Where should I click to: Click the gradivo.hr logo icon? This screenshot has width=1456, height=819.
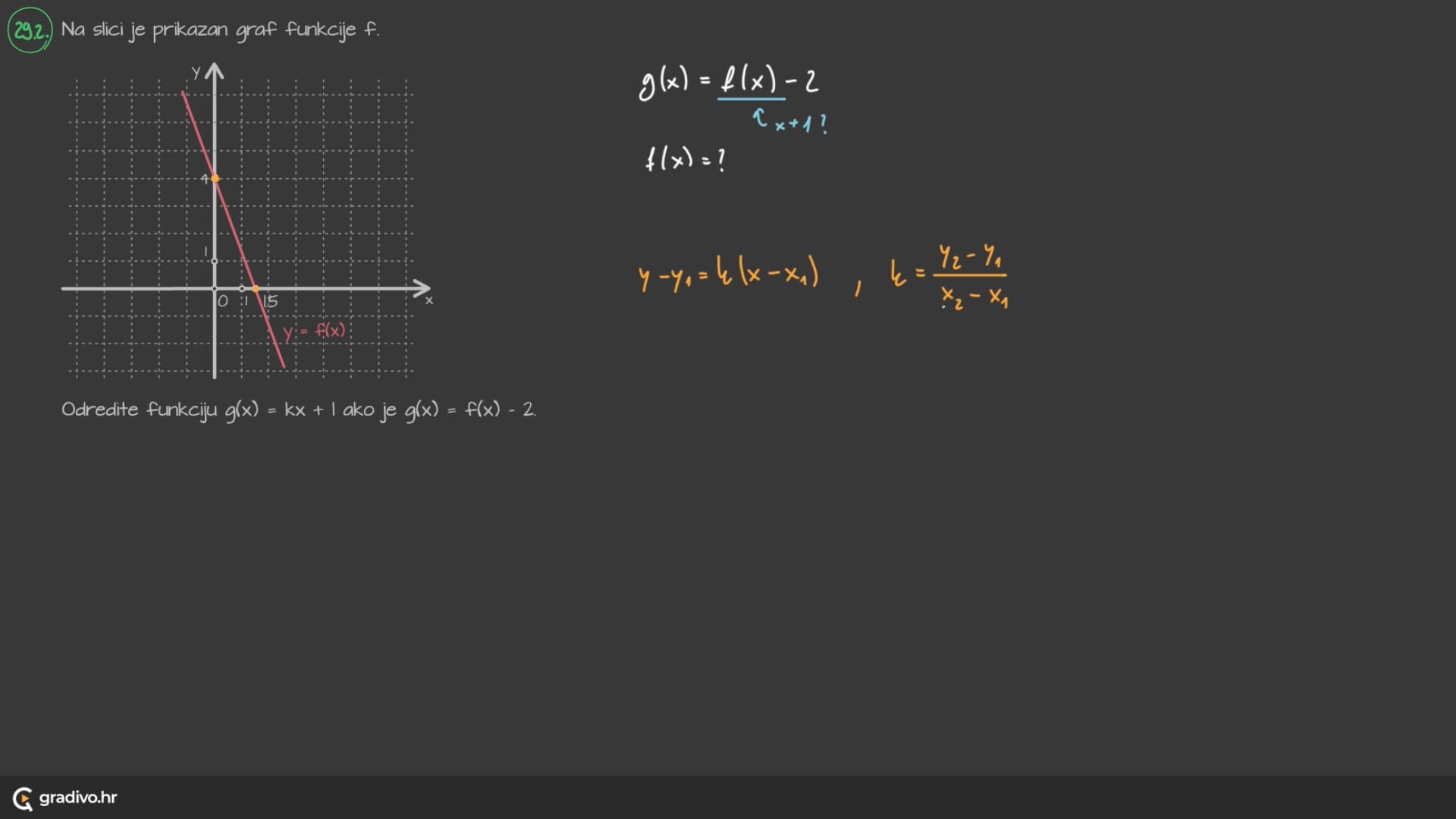[23, 799]
